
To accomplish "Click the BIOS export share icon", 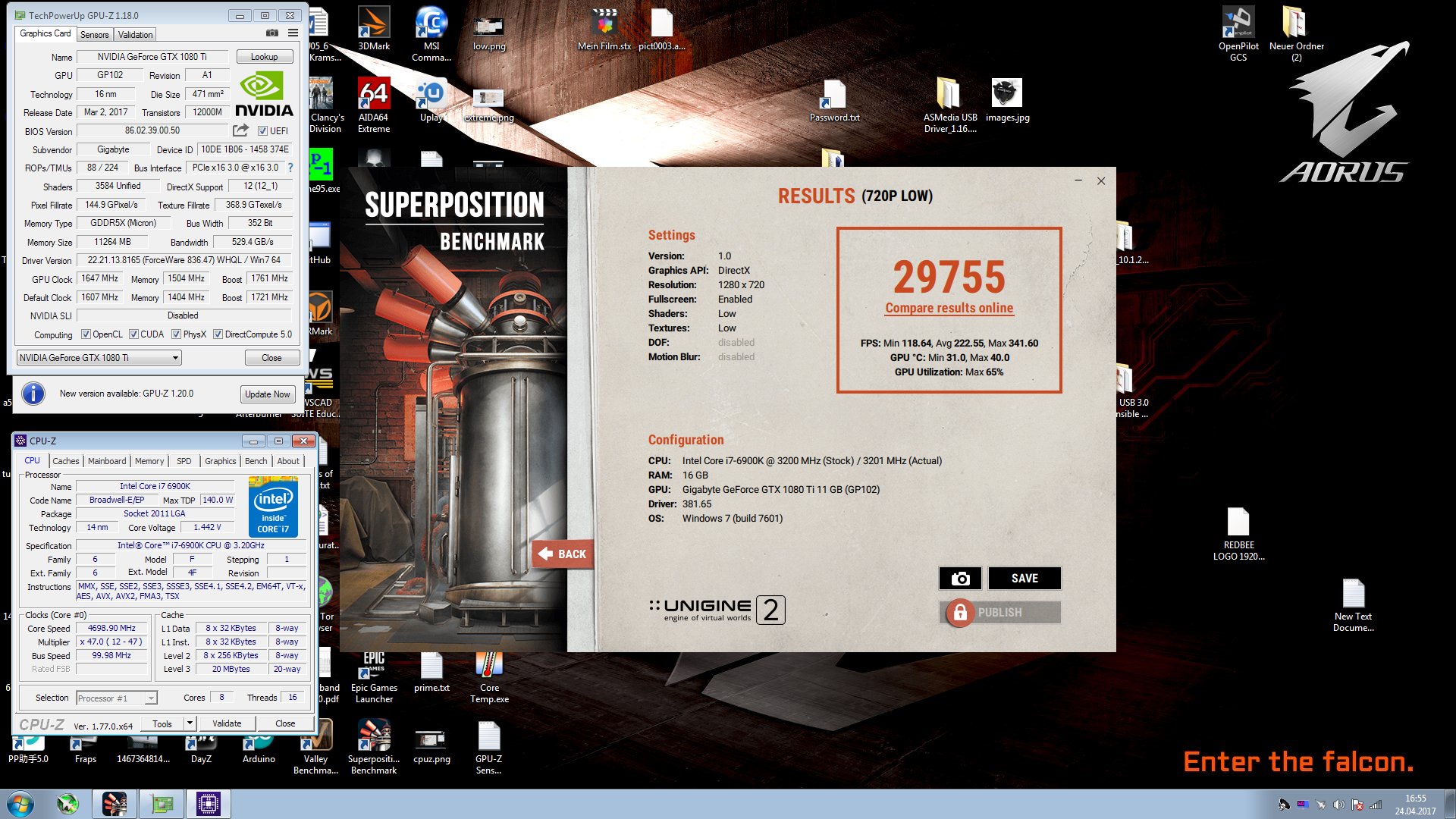I will click(240, 130).
